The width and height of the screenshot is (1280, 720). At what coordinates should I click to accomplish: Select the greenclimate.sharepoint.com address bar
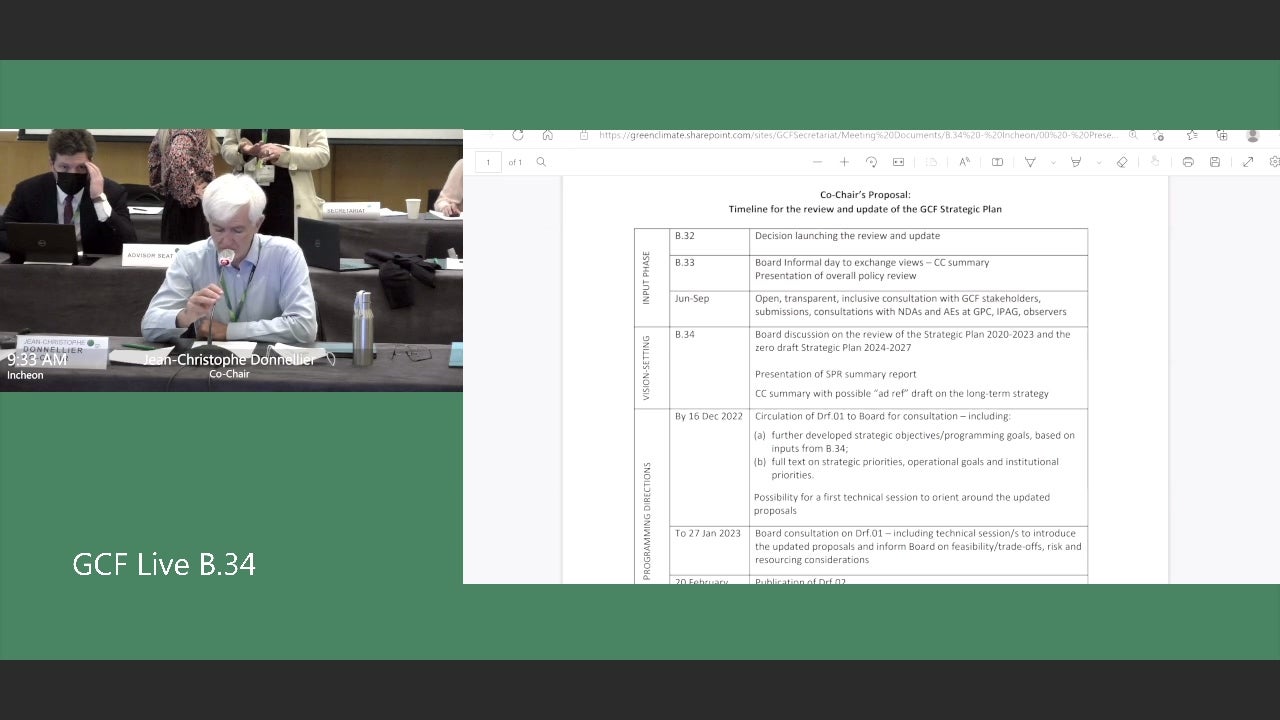pos(858,135)
